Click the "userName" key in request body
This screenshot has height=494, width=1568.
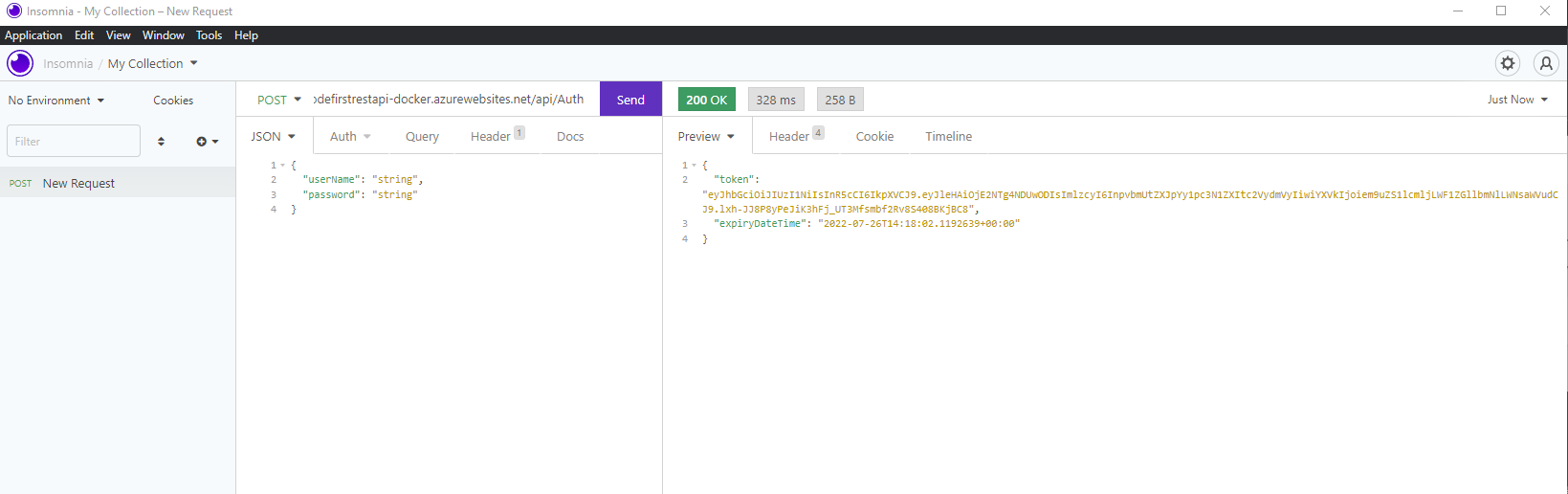click(x=331, y=180)
